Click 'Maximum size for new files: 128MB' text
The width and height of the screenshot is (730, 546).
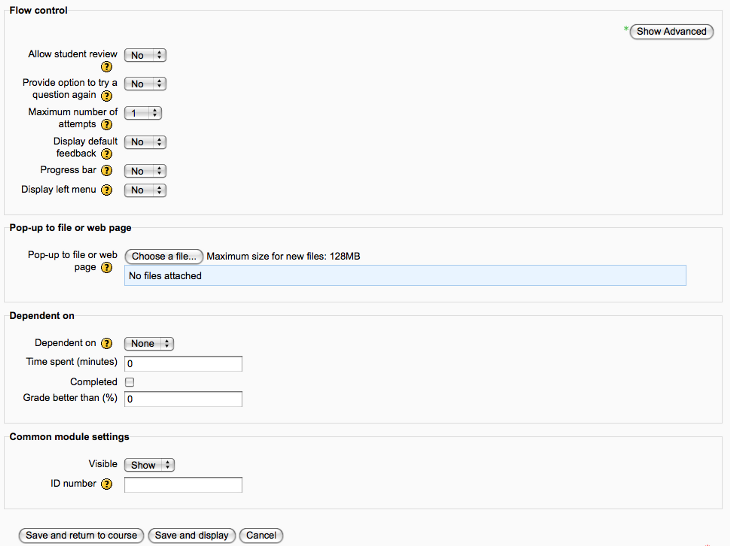click(284, 256)
